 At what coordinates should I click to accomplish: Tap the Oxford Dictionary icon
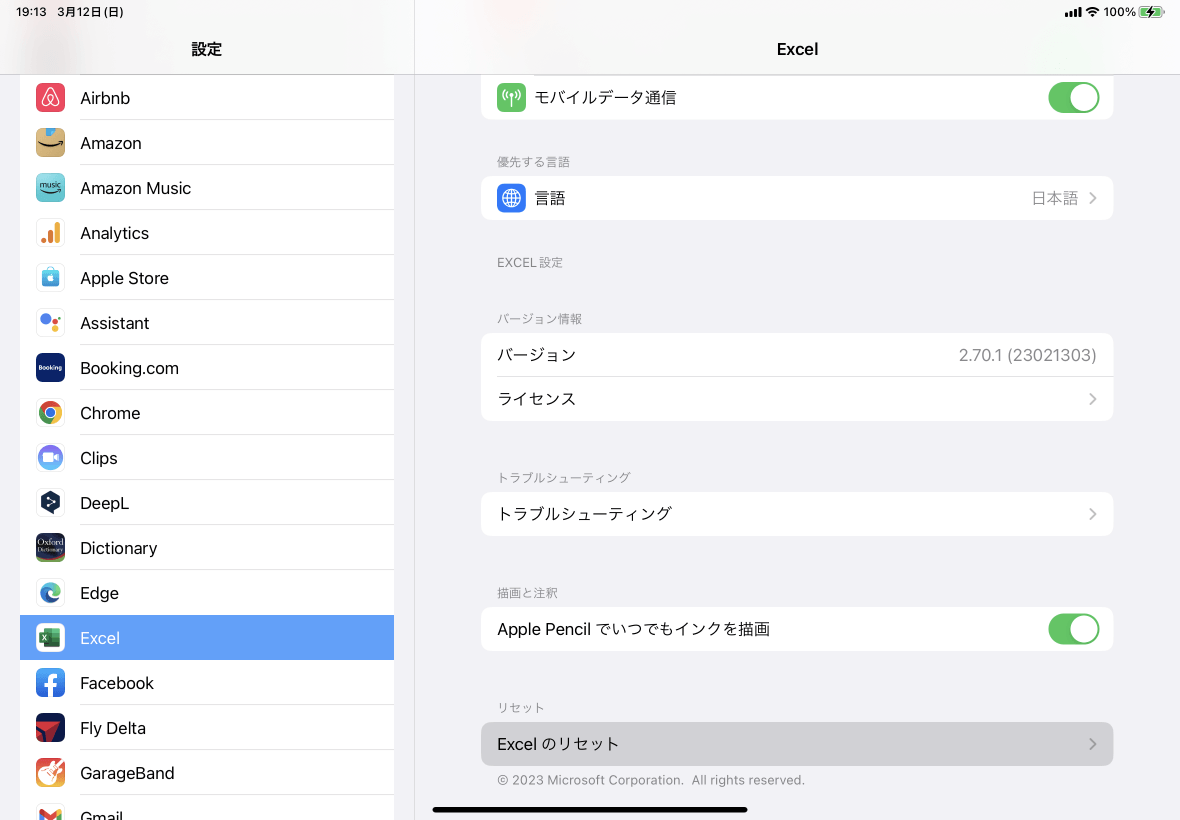50,548
